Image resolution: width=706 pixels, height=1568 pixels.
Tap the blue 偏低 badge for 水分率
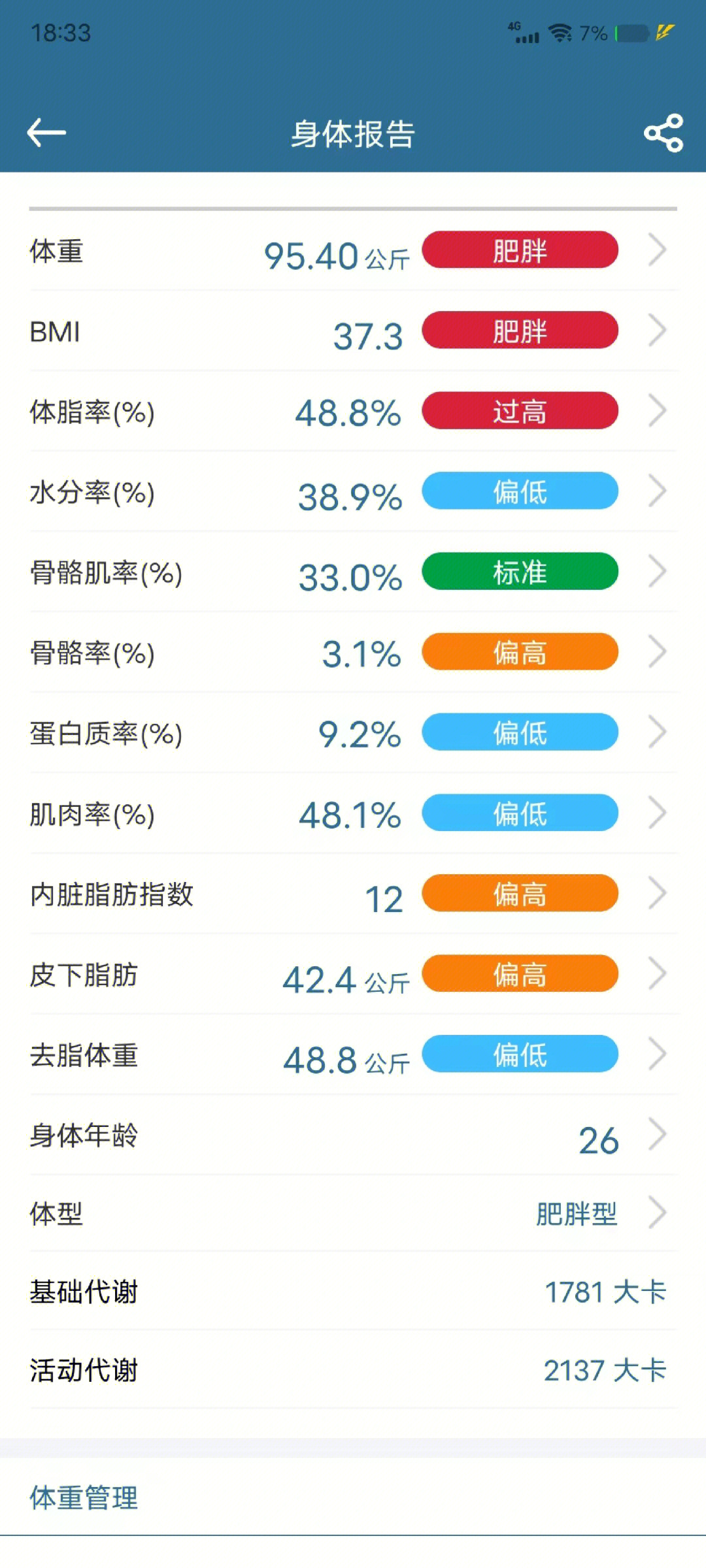pyautogui.click(x=520, y=491)
